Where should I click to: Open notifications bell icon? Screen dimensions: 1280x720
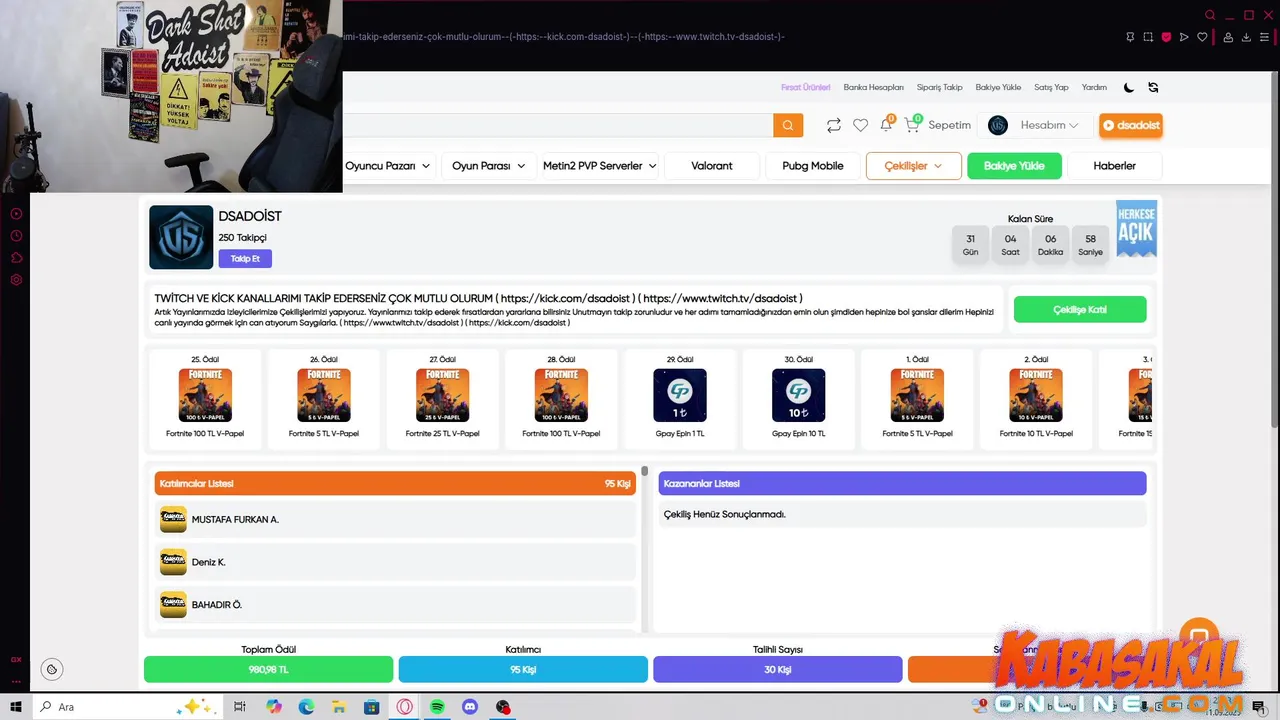tap(886, 125)
